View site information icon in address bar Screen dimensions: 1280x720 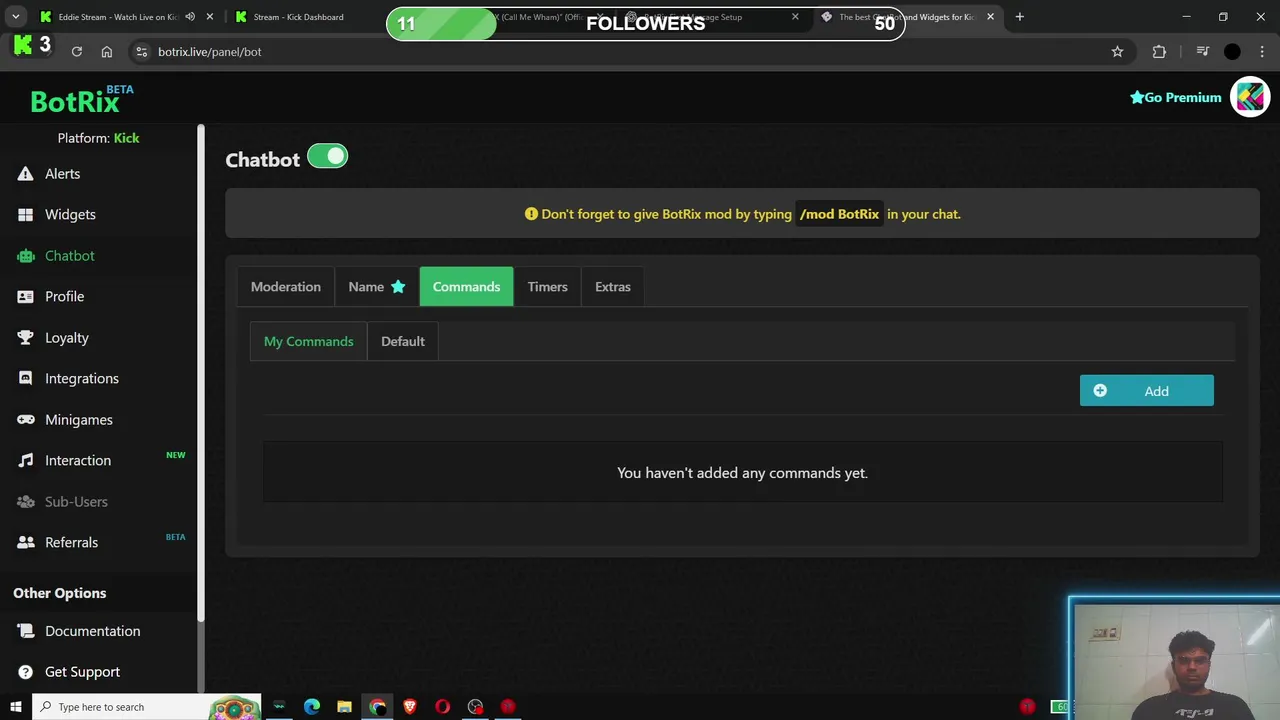coord(141,52)
